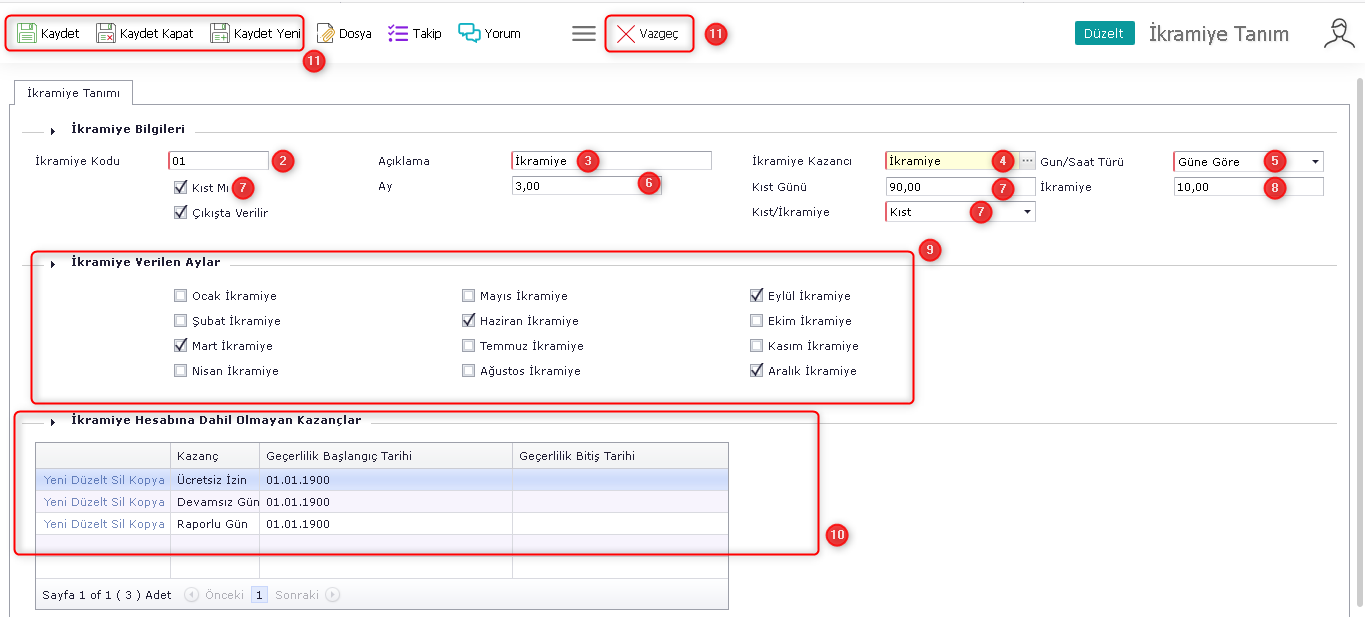Collapse the İkramiye Verilen Aylar section

52,263
